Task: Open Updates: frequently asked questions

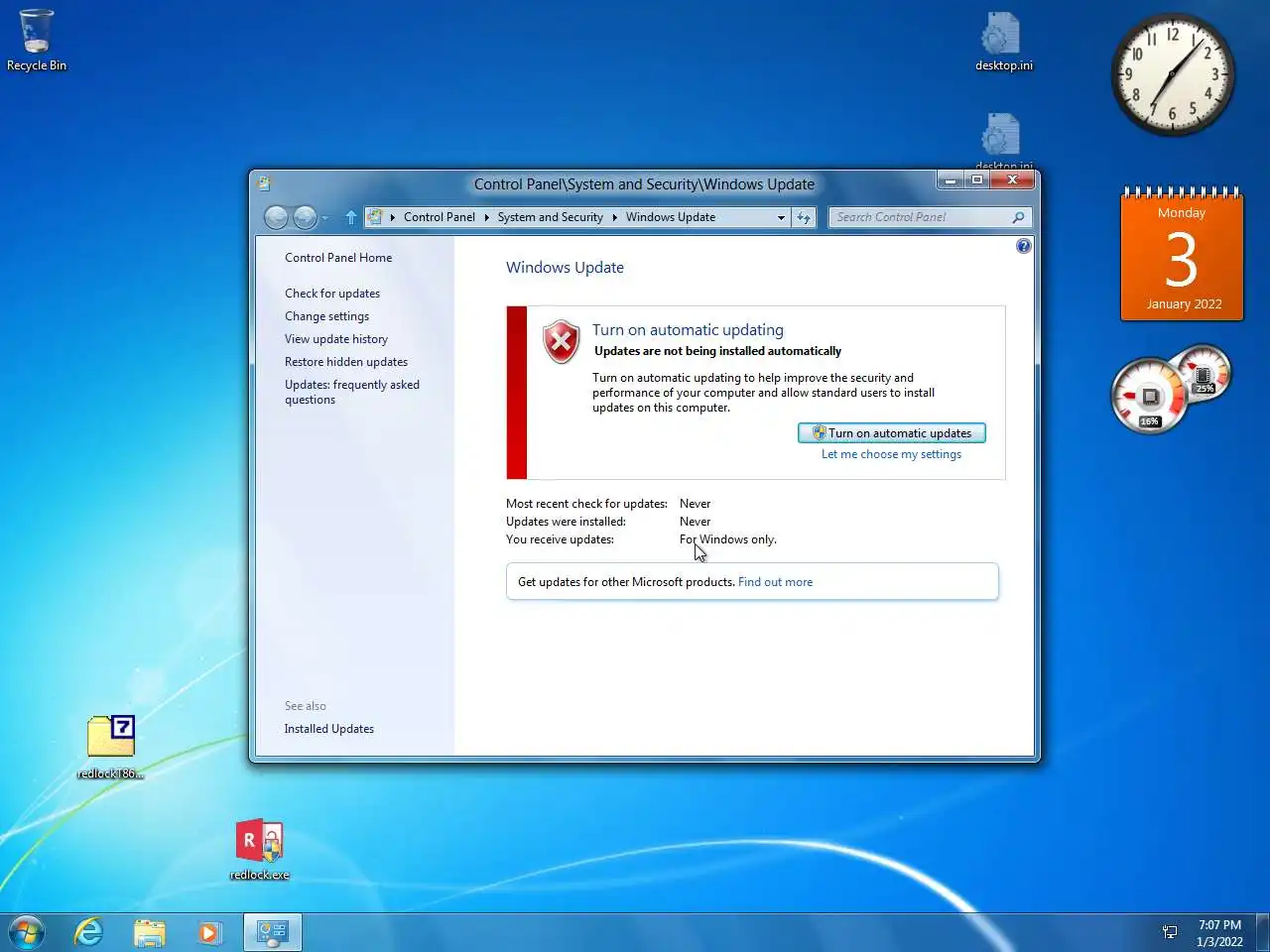Action: 352,392
